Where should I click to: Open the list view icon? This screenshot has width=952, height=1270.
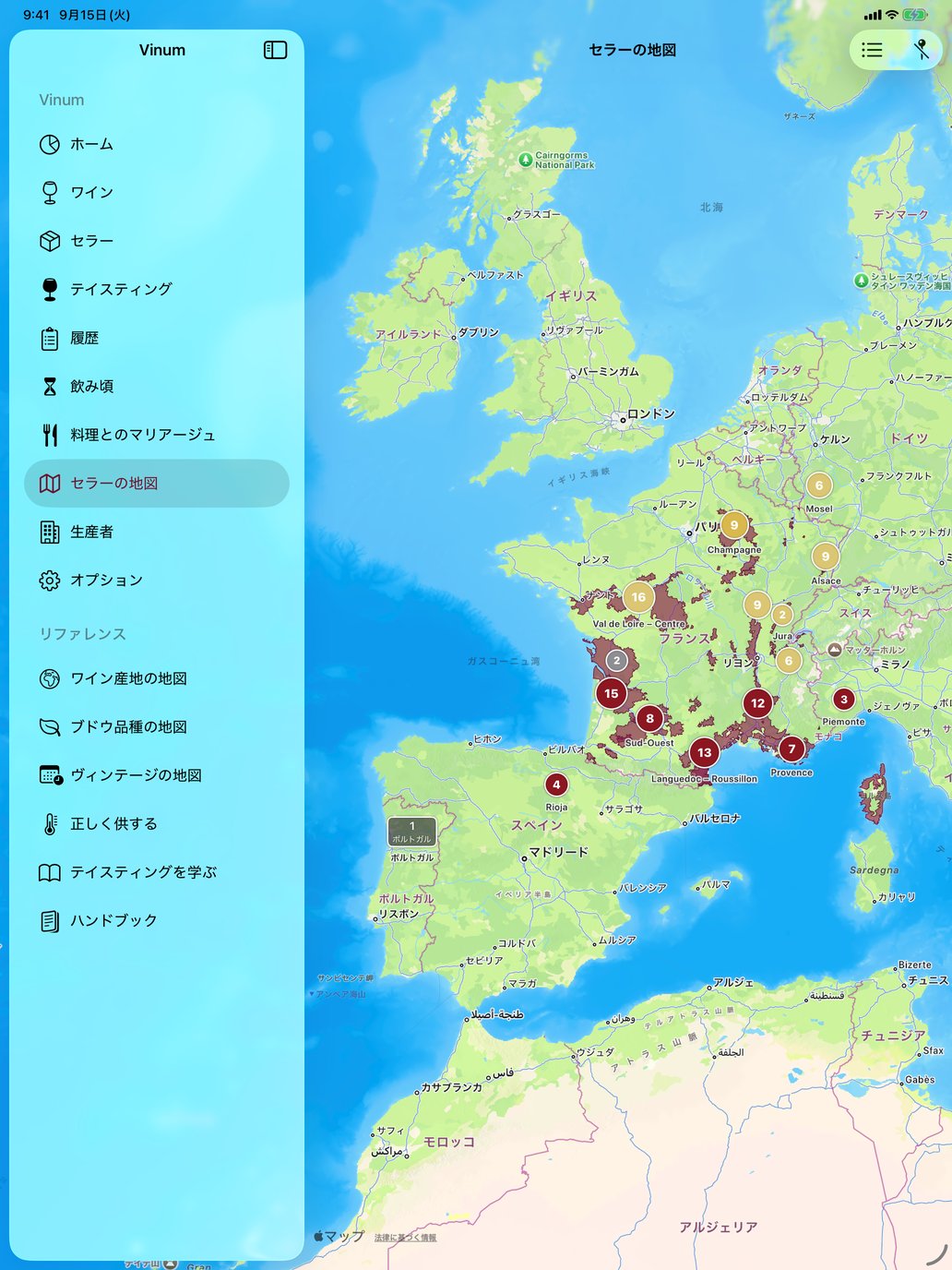tap(872, 50)
